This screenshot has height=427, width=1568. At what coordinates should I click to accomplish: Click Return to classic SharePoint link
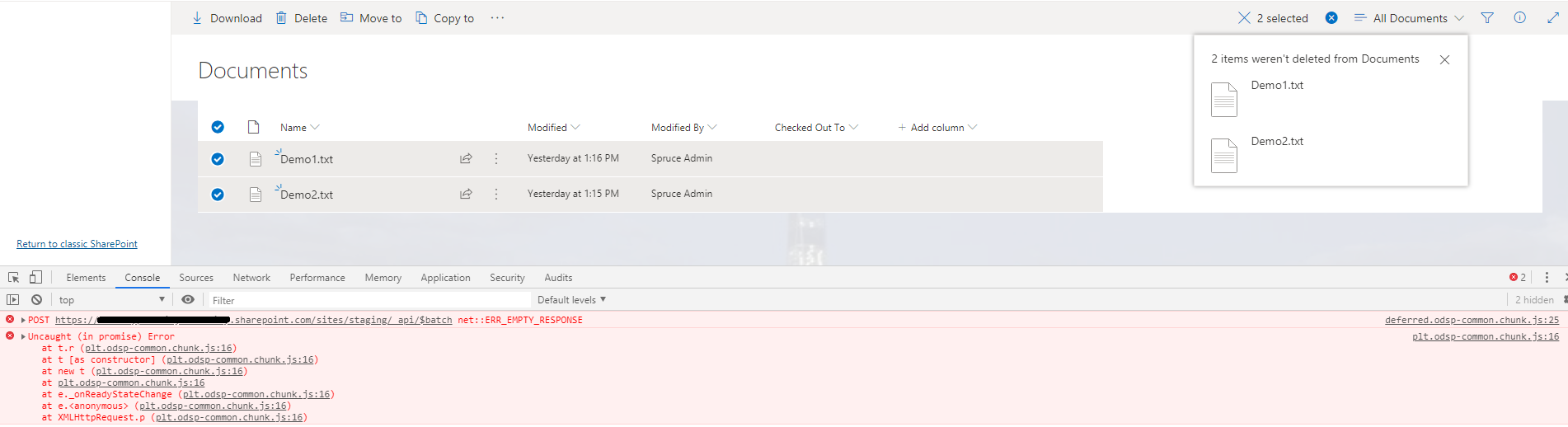(x=77, y=244)
